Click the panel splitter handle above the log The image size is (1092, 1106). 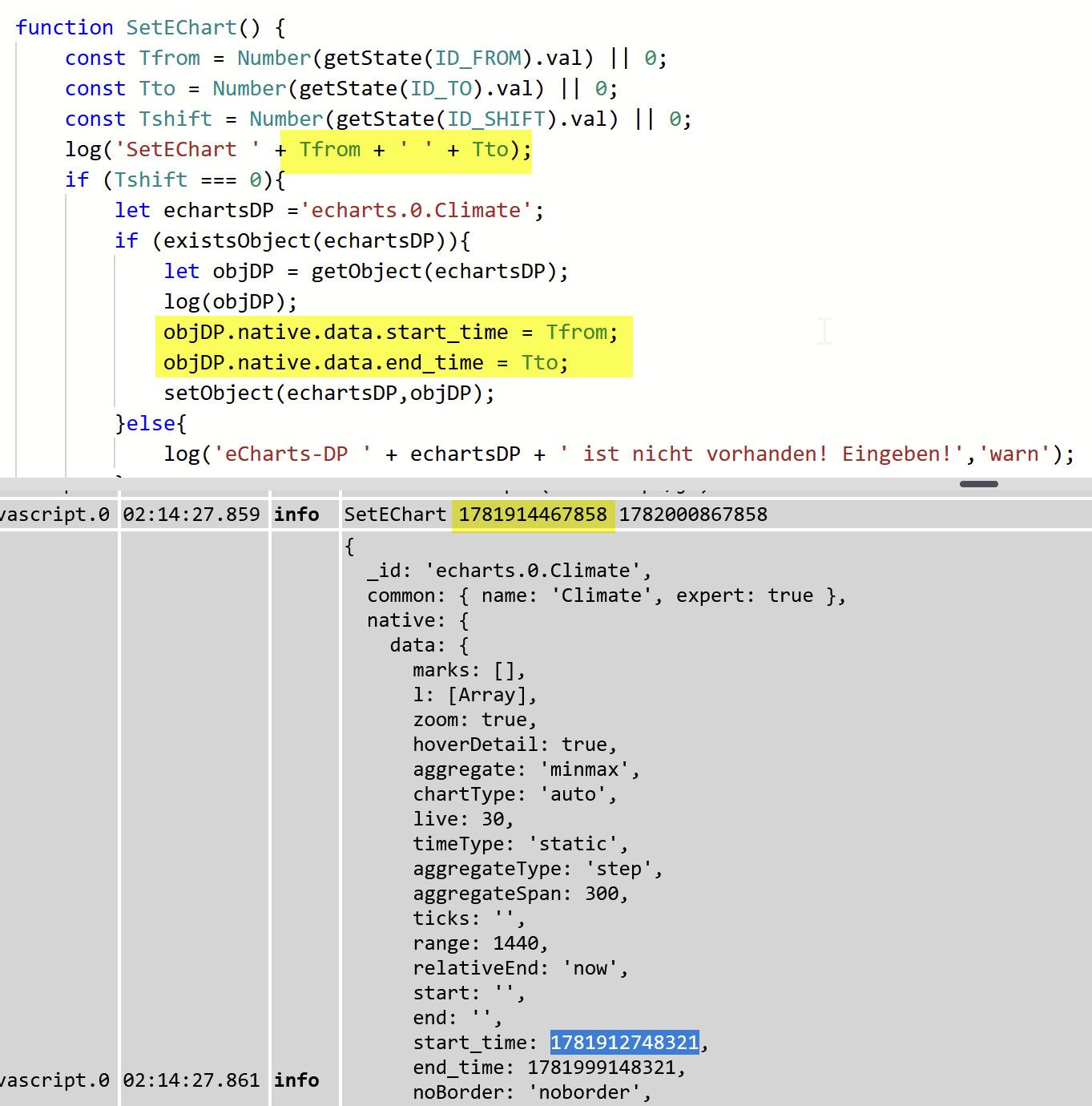point(978,484)
